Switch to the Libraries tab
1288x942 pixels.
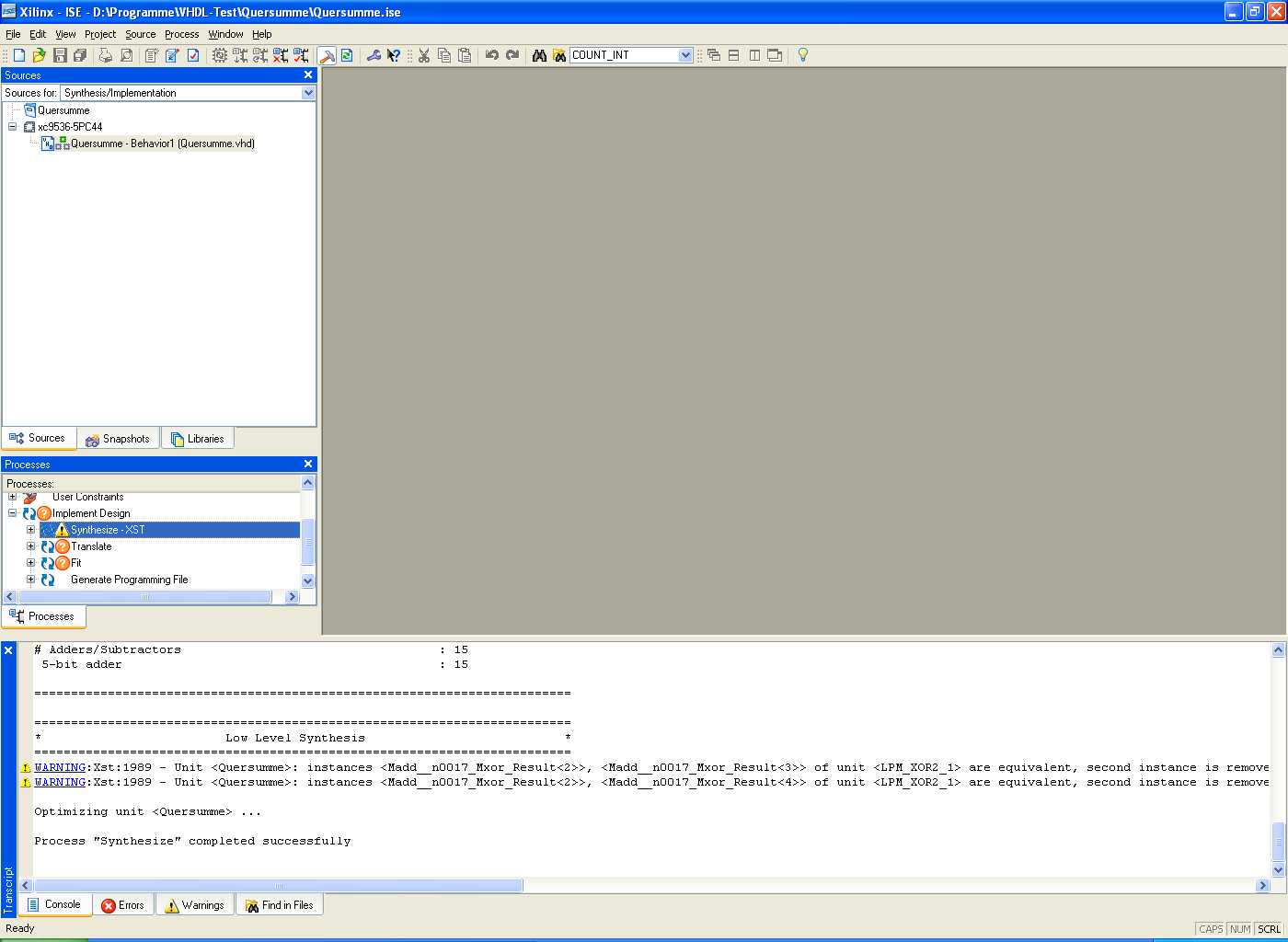pyautogui.click(x=198, y=439)
